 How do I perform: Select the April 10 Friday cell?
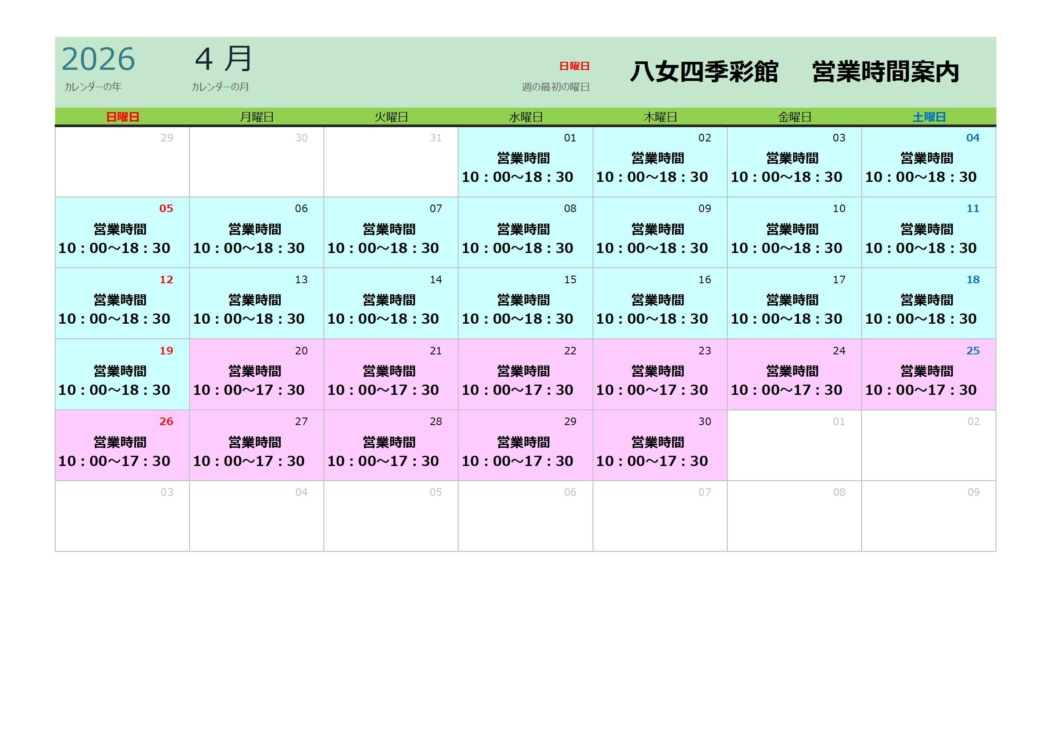[794, 233]
